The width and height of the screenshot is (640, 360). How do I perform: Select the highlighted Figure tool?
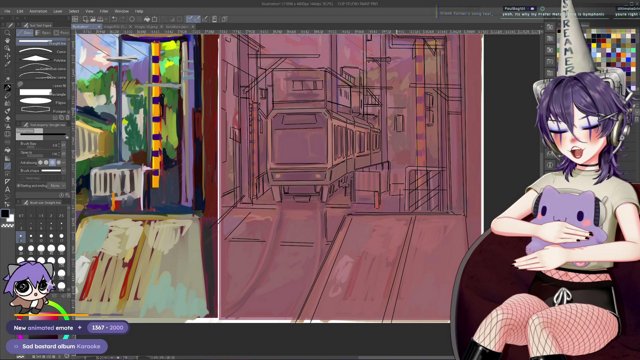[x=7, y=166]
